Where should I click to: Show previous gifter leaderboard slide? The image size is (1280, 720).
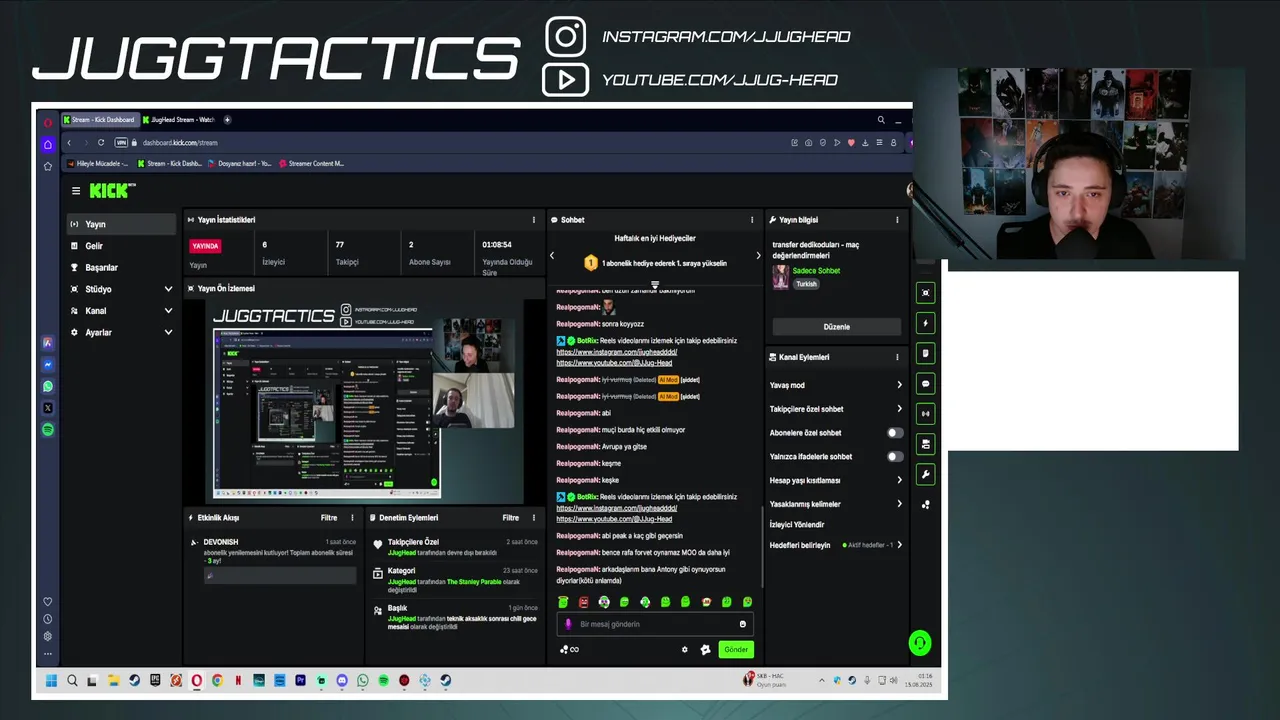pyautogui.click(x=552, y=256)
